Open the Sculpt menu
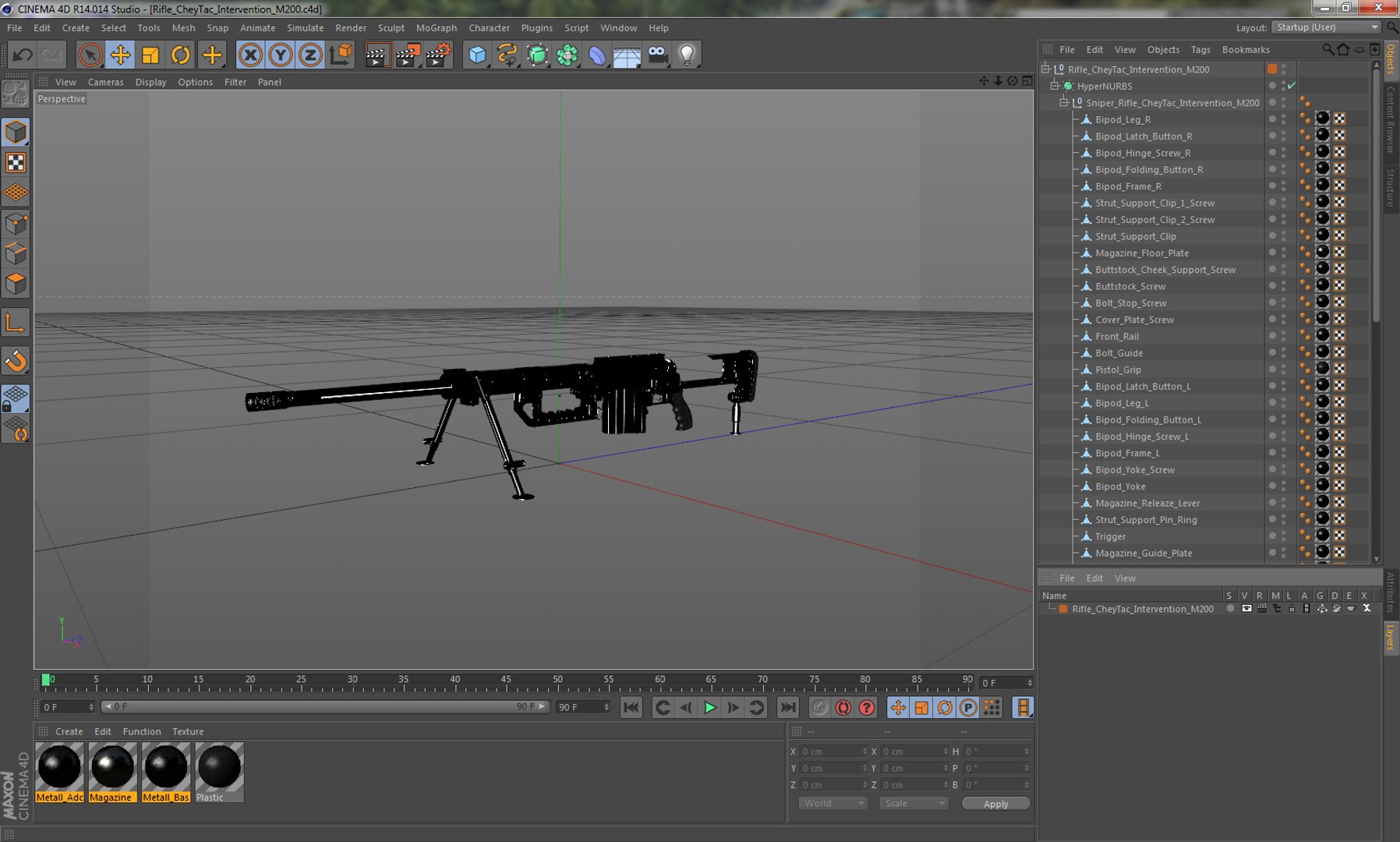The image size is (1400, 842). 391,28
